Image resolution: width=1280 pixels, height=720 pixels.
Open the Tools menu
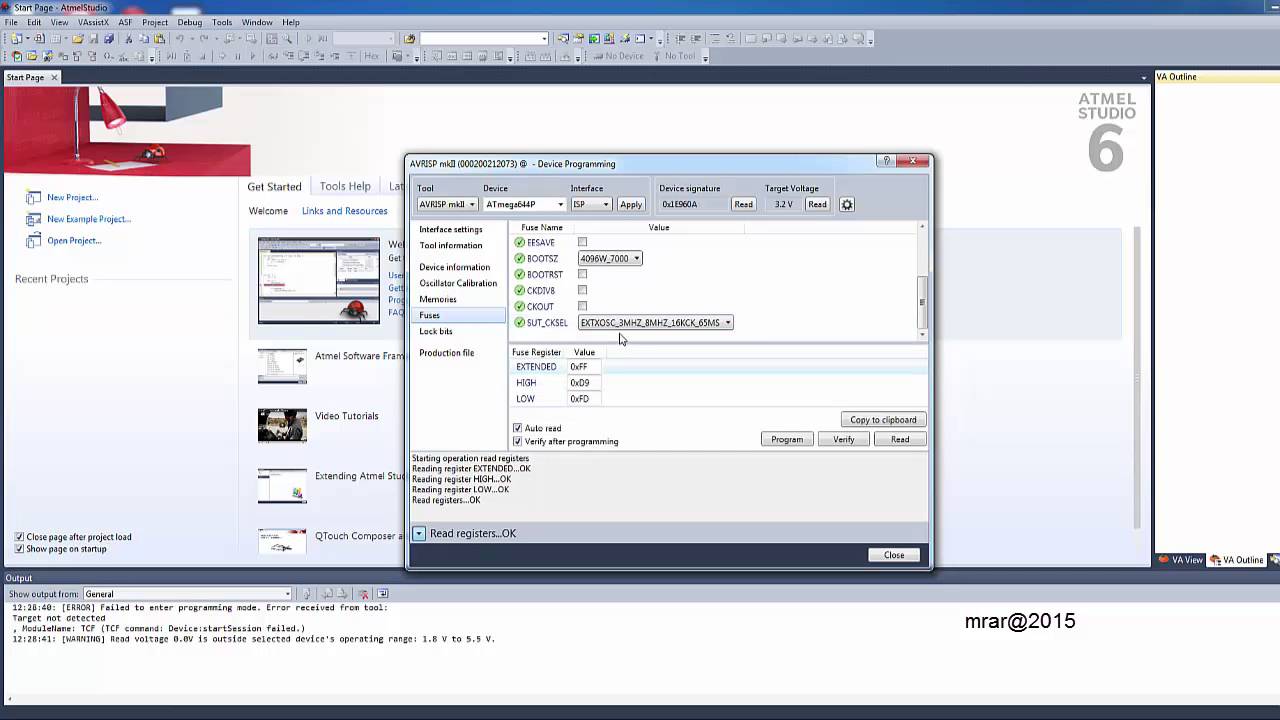tap(222, 22)
